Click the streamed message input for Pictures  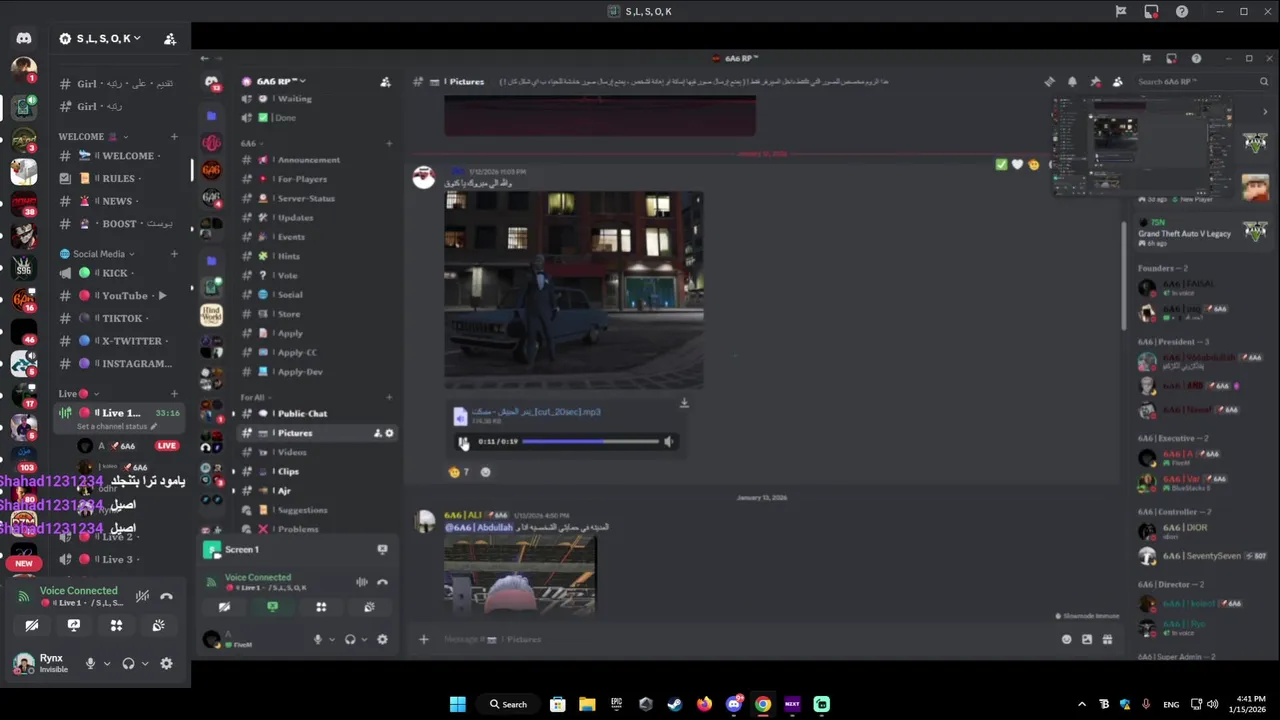740,639
